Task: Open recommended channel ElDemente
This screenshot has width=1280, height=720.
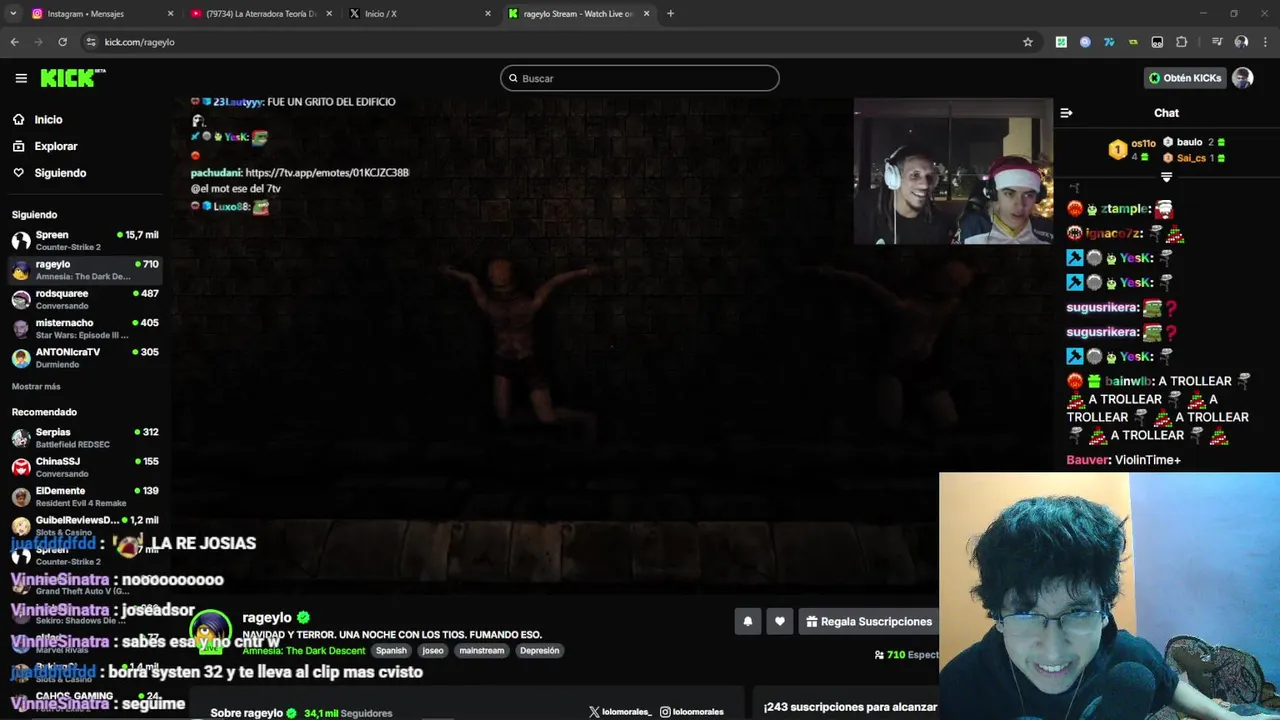Action: [85, 496]
